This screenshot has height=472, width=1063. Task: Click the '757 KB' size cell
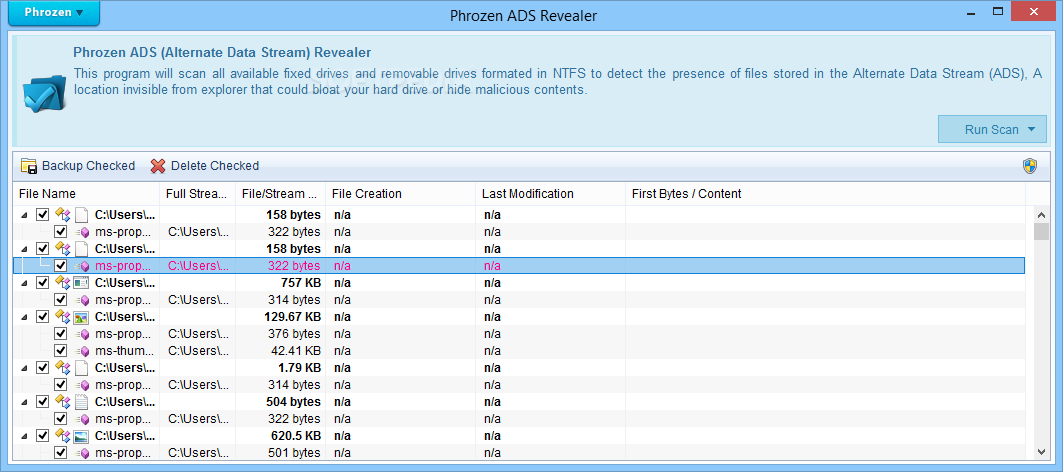(x=301, y=283)
